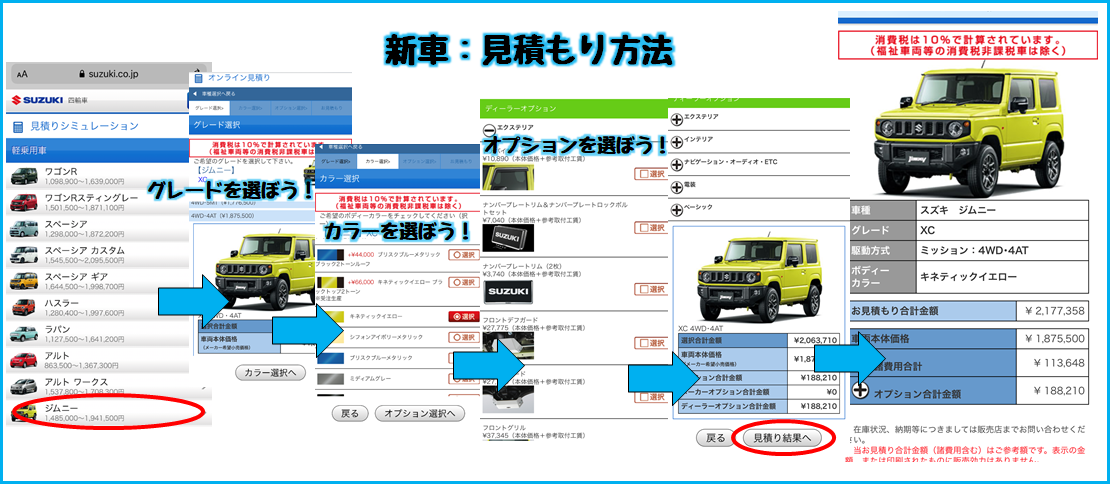
Task: Select the スペーシア カスタム car thumbnail
Action: [24, 255]
